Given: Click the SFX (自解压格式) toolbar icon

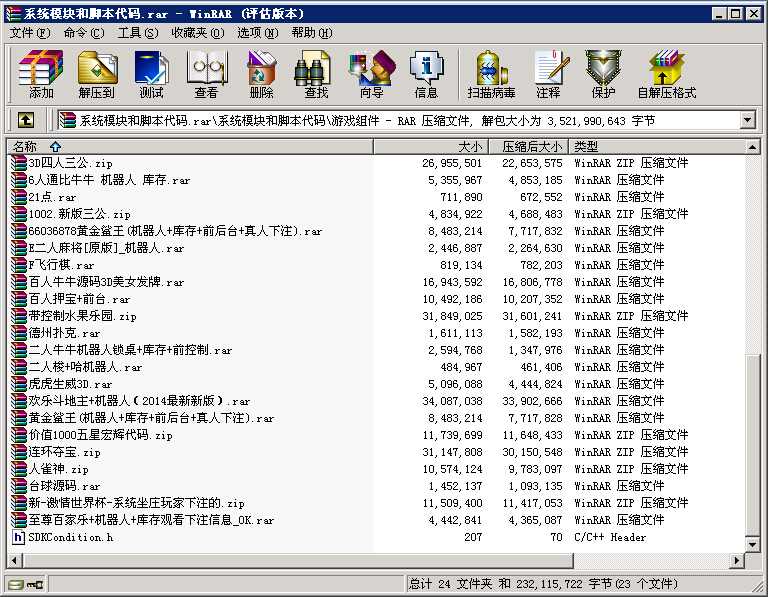Looking at the screenshot, I should [x=666, y=74].
